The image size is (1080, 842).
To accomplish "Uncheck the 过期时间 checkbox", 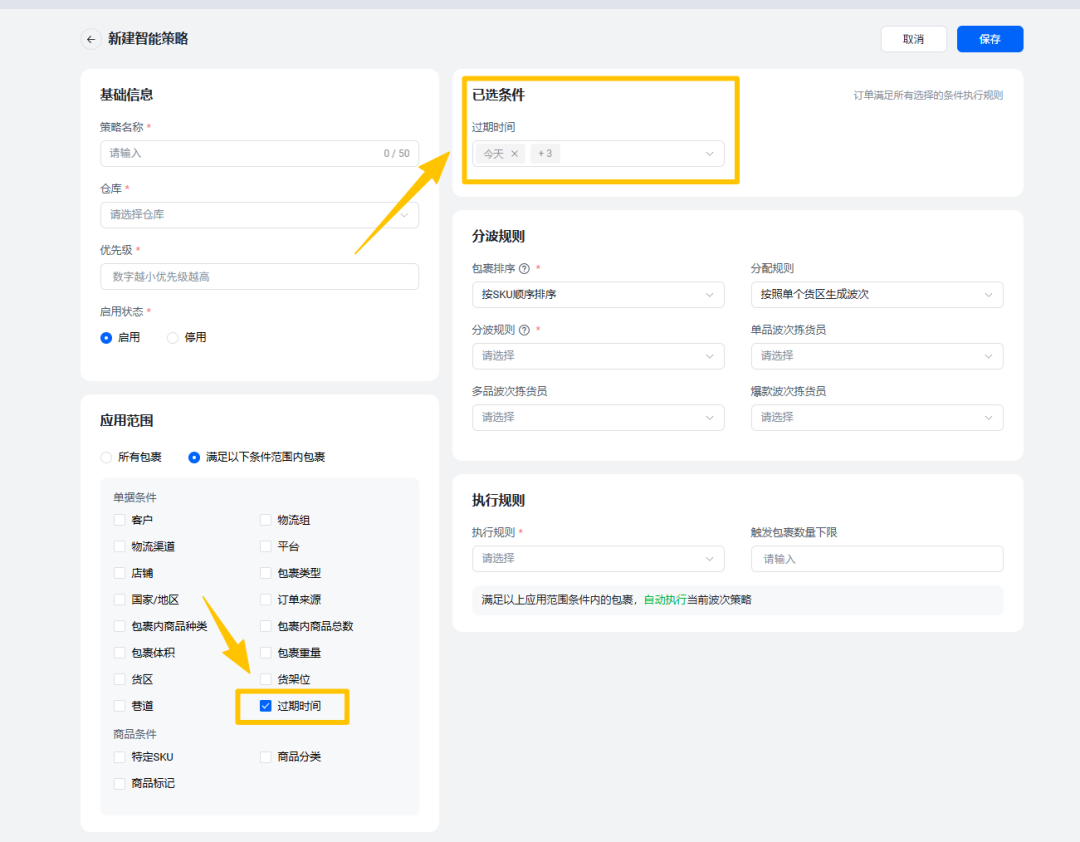I will (266, 706).
